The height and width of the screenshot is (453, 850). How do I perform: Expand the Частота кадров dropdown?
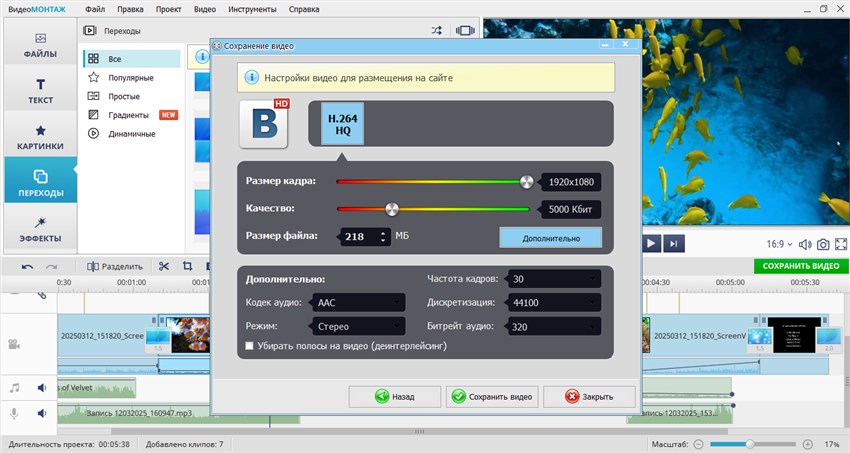pos(554,279)
